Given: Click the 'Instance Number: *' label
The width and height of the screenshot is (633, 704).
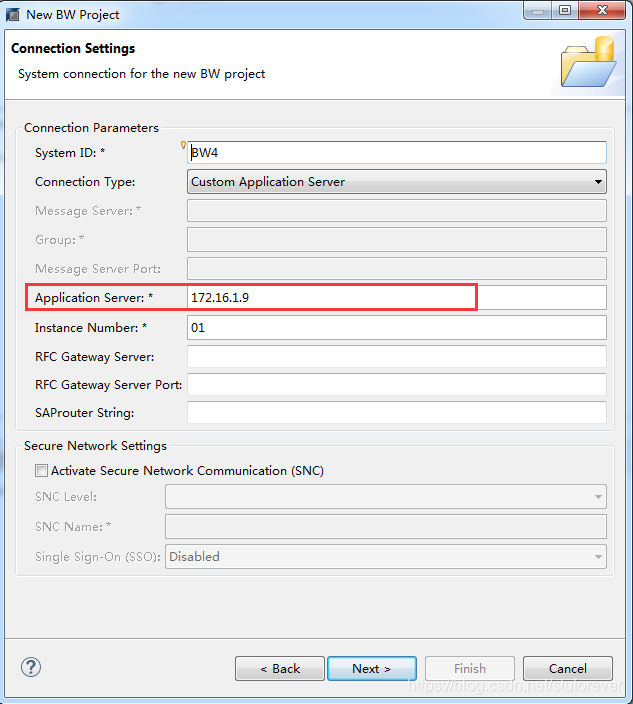Looking at the screenshot, I should pyautogui.click(x=91, y=328).
